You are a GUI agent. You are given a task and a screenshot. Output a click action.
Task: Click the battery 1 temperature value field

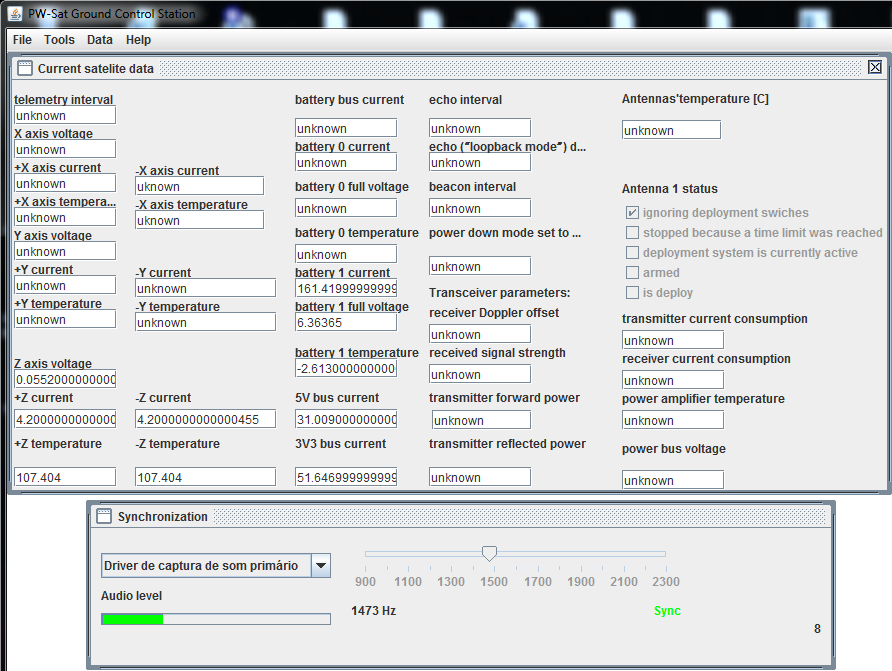coord(346,368)
